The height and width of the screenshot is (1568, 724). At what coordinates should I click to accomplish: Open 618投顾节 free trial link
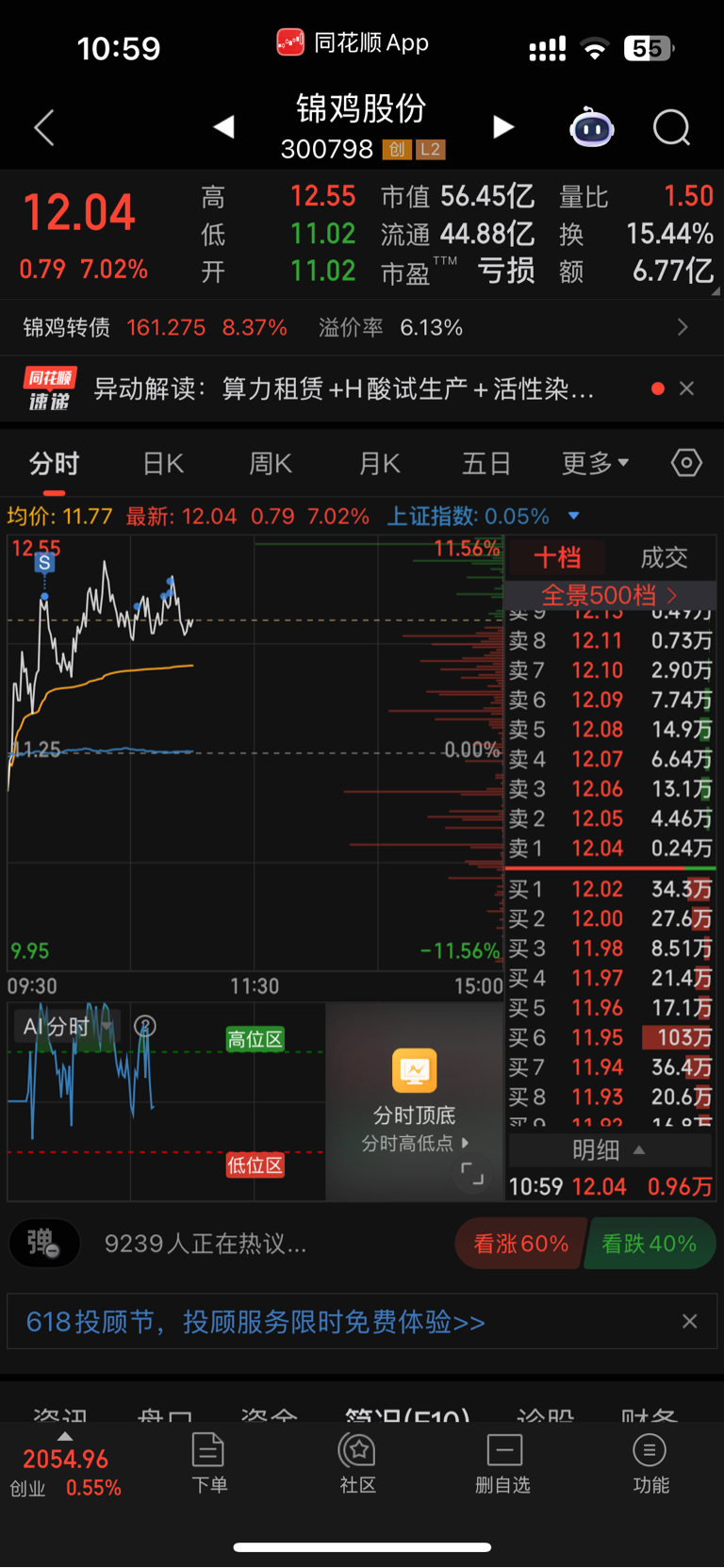point(255,1321)
